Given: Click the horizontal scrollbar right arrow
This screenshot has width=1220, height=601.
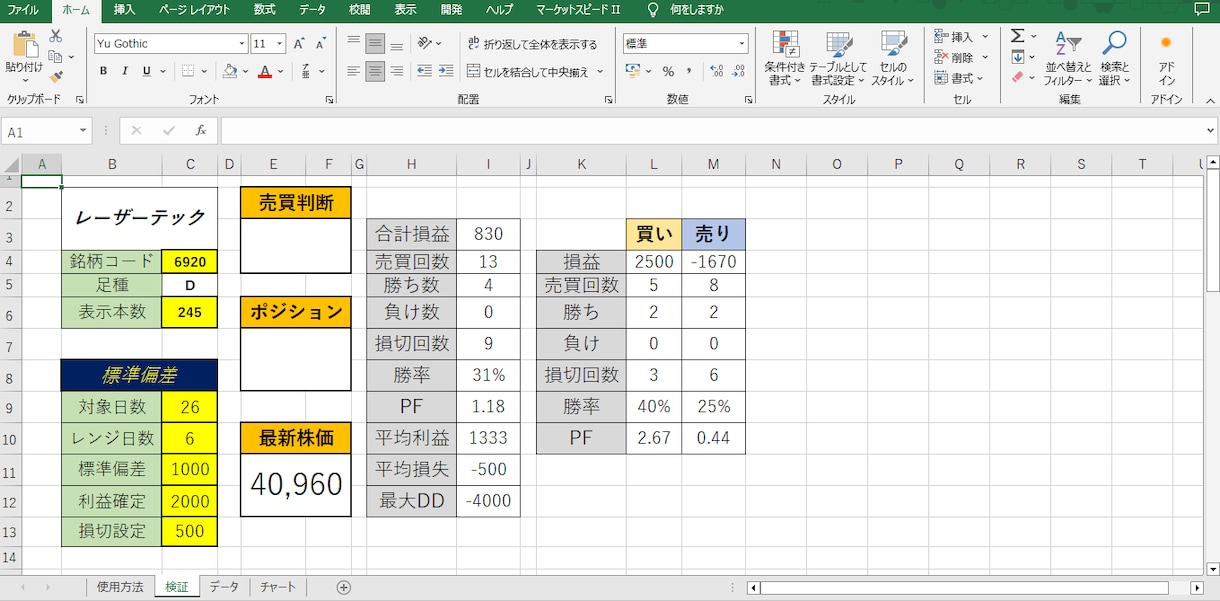Looking at the screenshot, I should [x=1197, y=588].
